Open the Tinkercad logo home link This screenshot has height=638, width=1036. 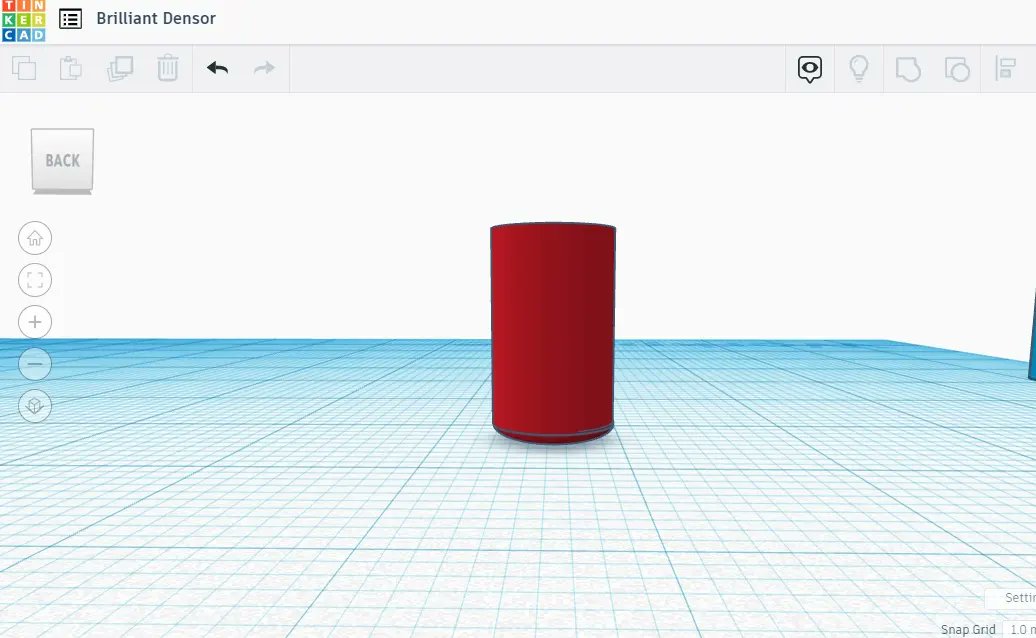coord(24,20)
